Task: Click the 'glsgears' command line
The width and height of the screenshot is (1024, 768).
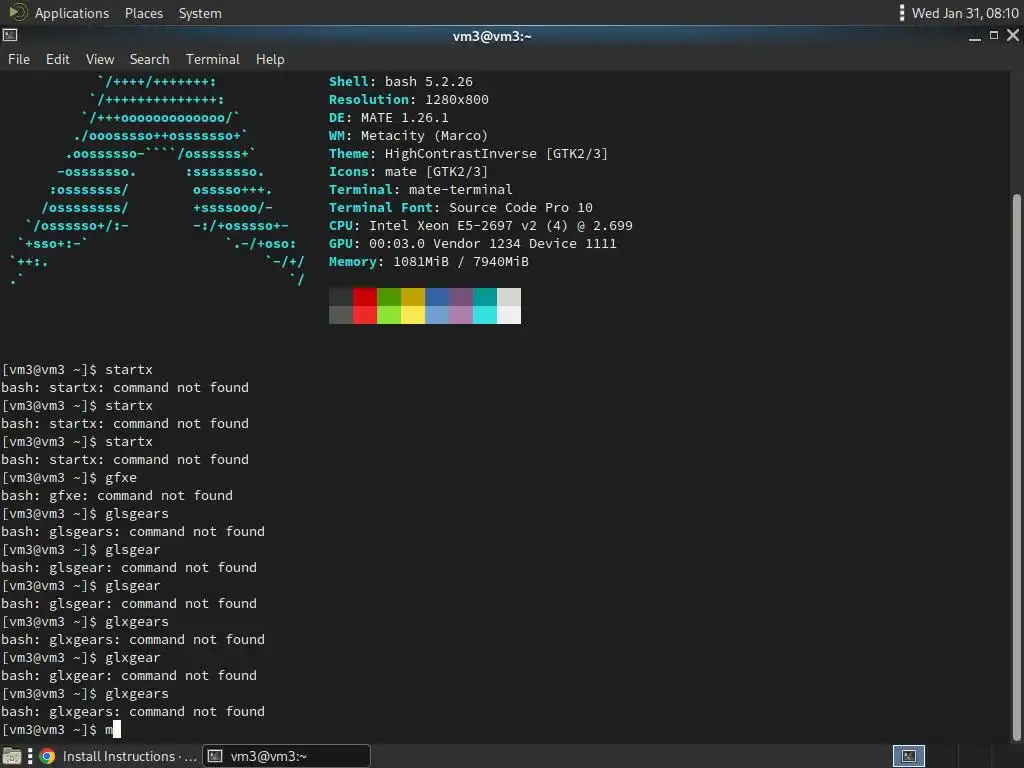Action: (x=86, y=513)
